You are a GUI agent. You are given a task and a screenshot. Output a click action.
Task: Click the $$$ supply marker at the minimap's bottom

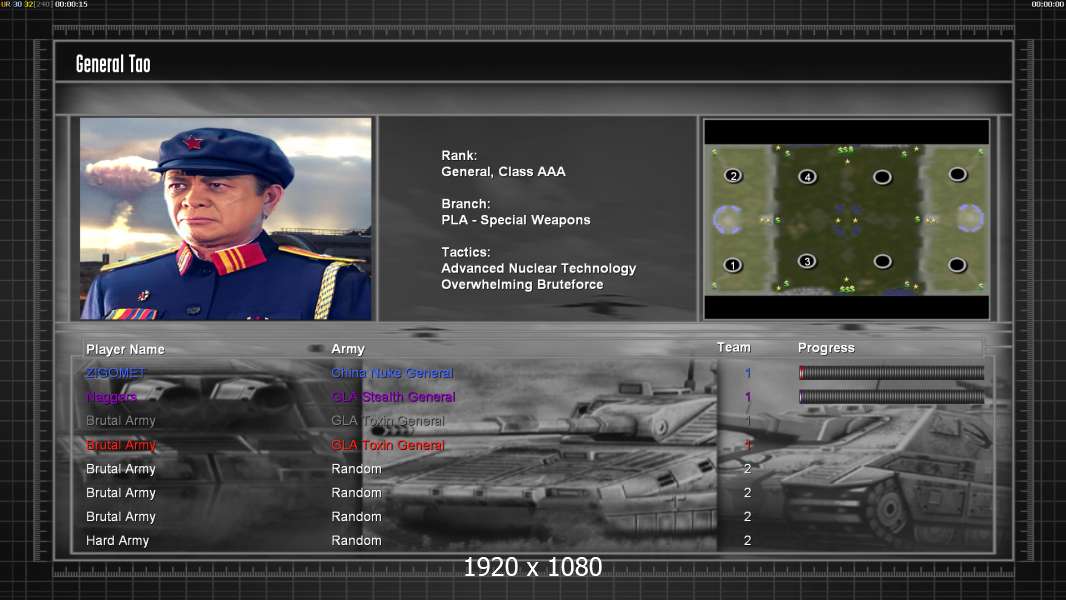(x=847, y=289)
